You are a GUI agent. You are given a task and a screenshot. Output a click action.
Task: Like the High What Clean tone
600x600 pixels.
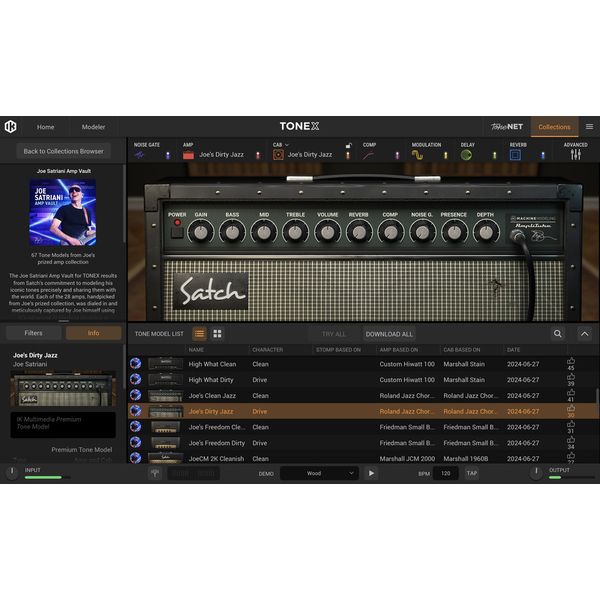point(571,361)
